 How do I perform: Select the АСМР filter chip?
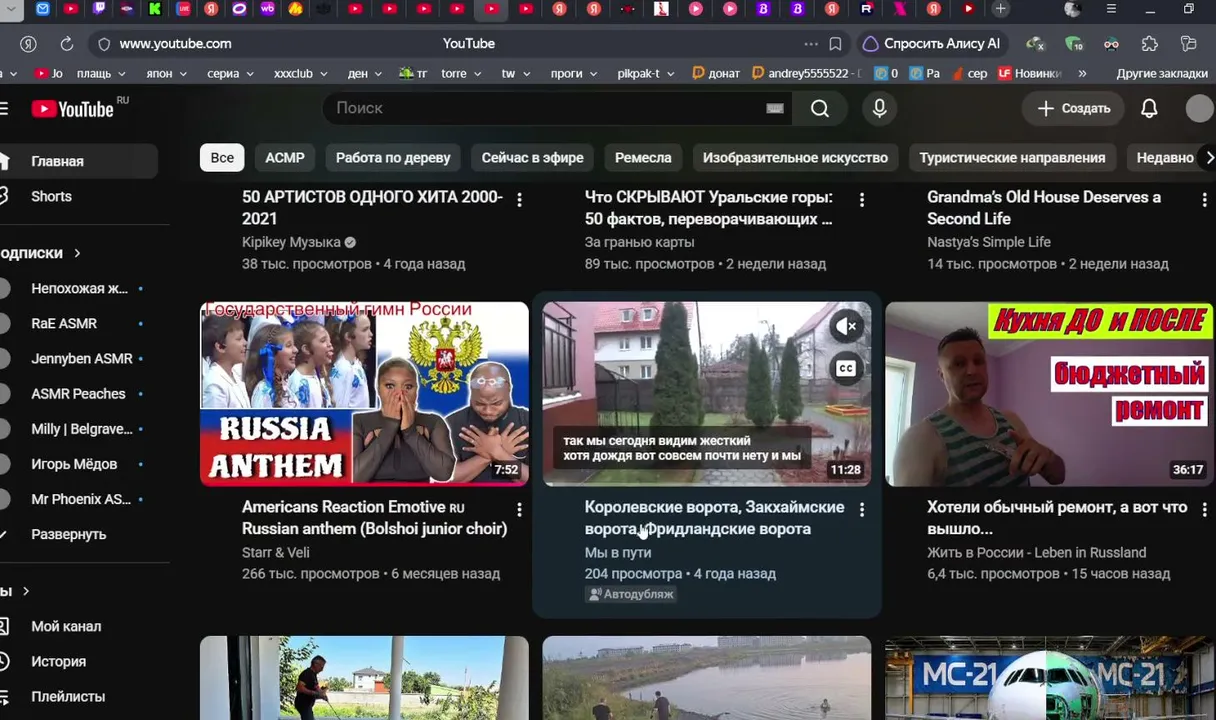click(x=285, y=157)
